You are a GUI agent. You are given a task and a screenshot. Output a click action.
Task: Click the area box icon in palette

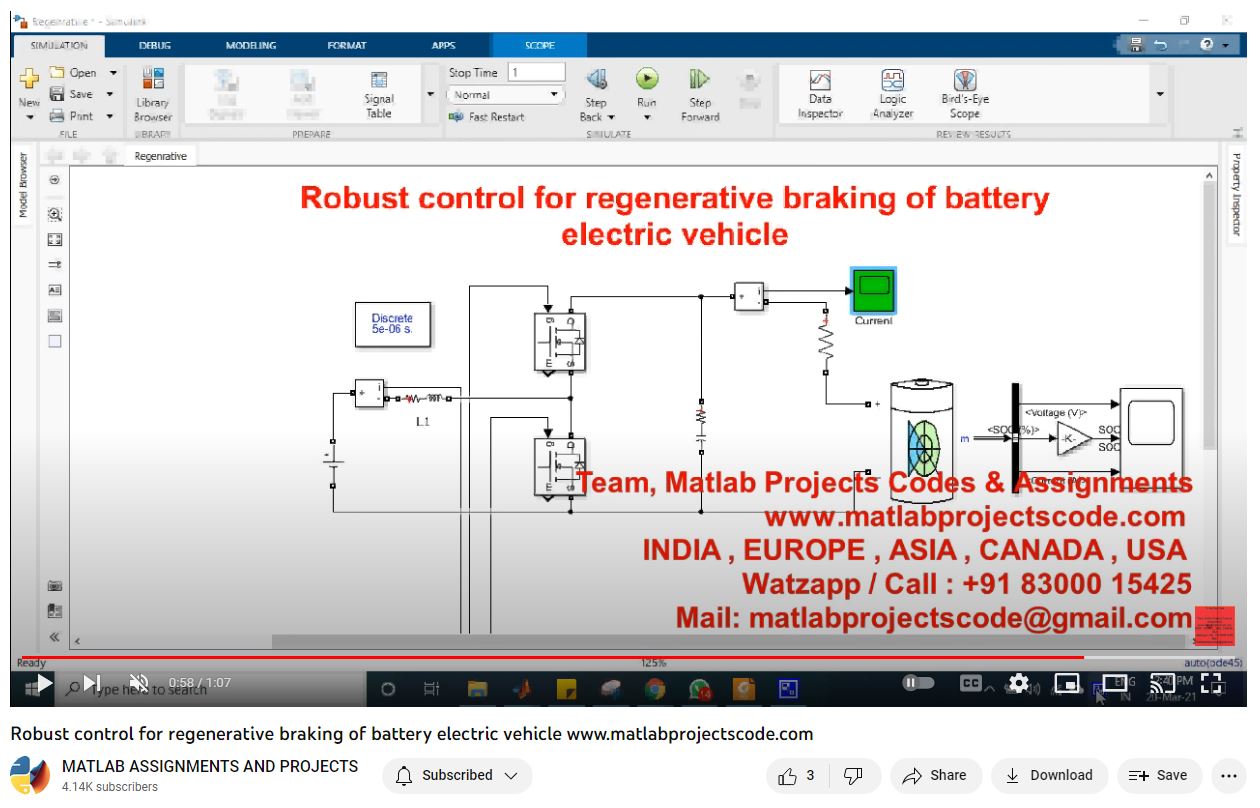pos(55,341)
